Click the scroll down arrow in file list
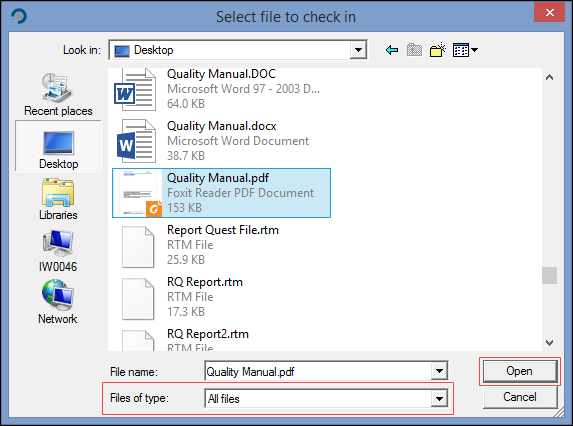 pyautogui.click(x=549, y=343)
